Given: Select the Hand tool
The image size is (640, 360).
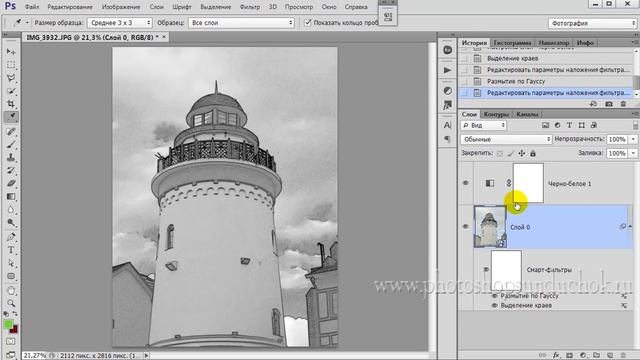Looking at the screenshot, I should tap(11, 291).
